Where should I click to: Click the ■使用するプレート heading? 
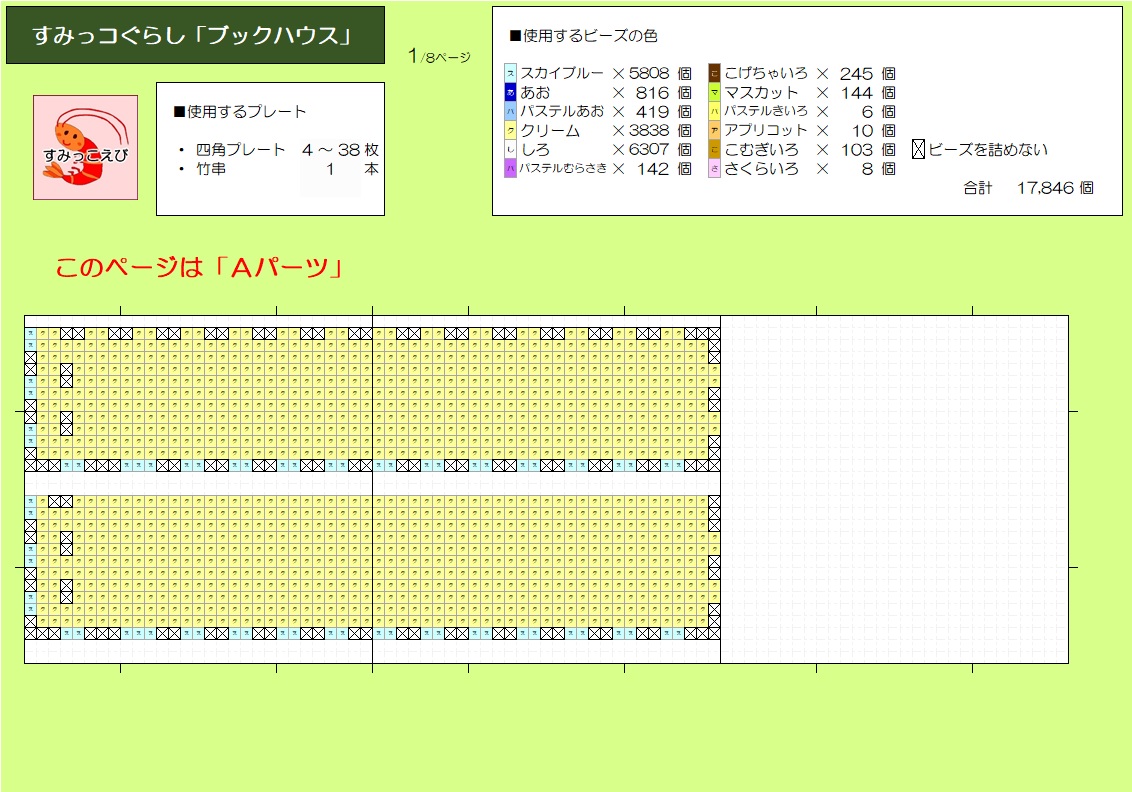[240, 111]
